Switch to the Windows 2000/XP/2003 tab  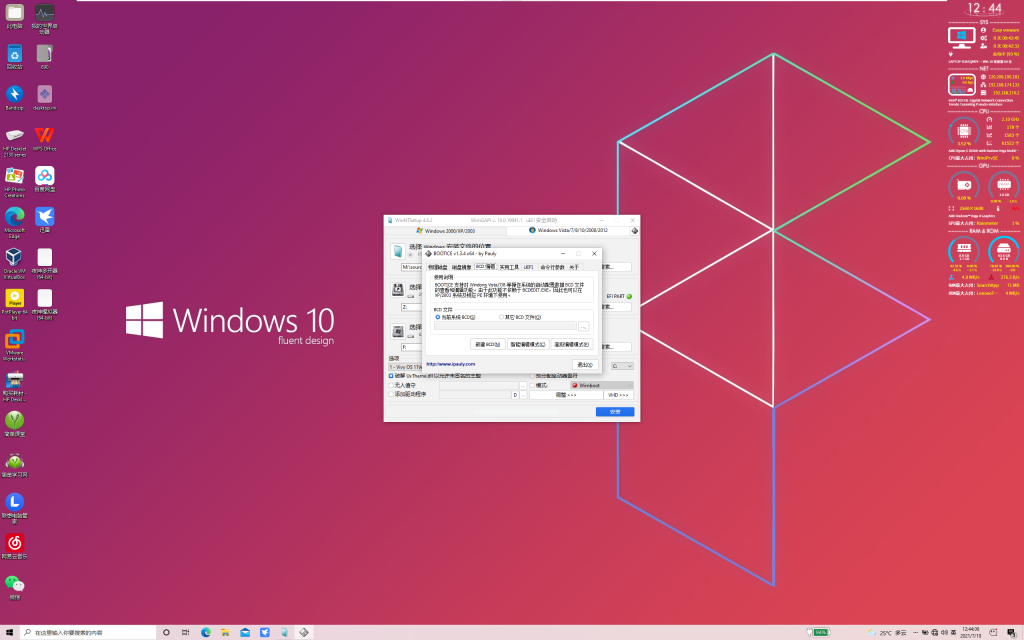pyautogui.click(x=446, y=231)
